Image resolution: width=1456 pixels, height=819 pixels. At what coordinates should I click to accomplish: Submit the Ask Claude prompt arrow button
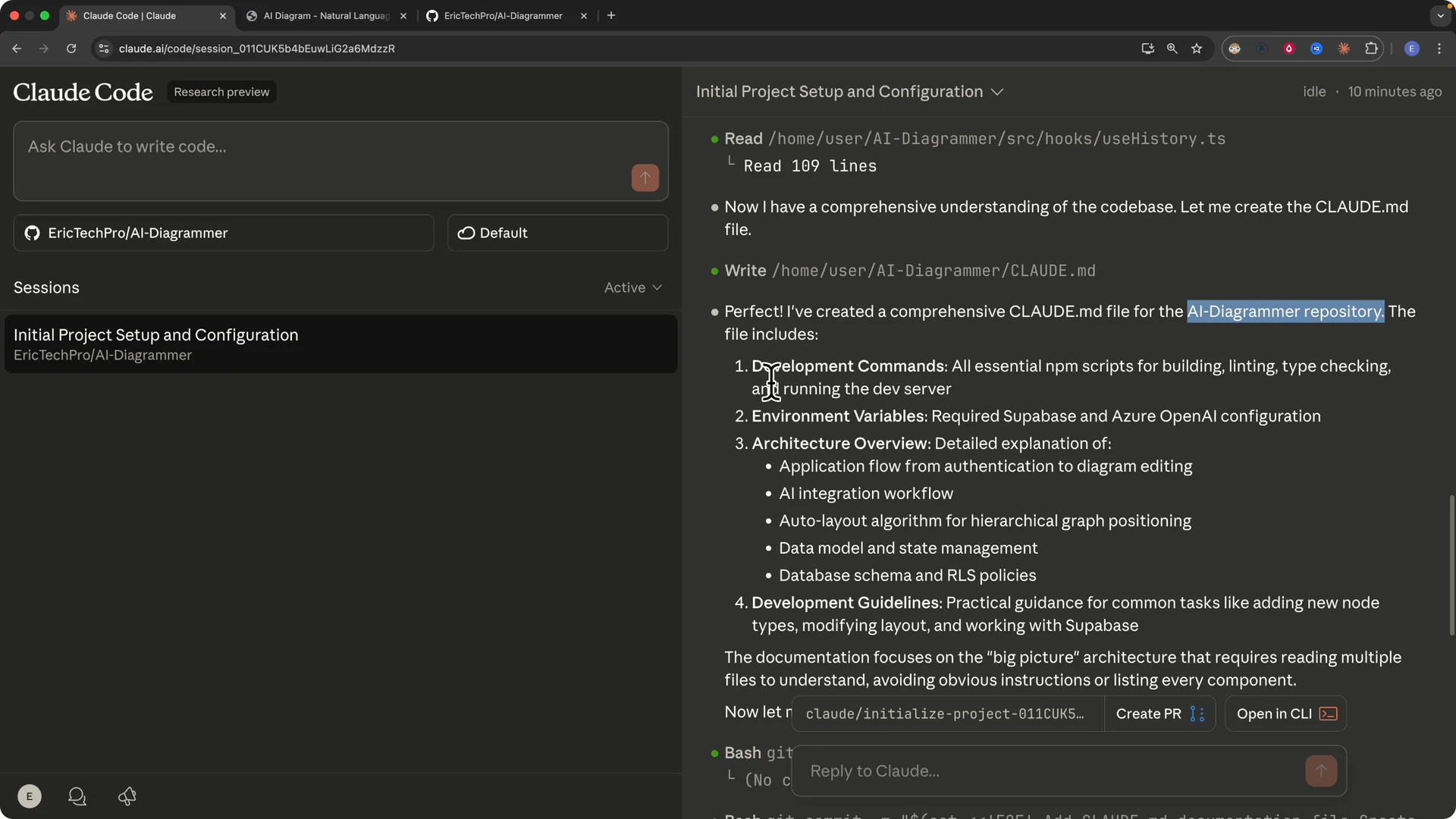coord(645,178)
